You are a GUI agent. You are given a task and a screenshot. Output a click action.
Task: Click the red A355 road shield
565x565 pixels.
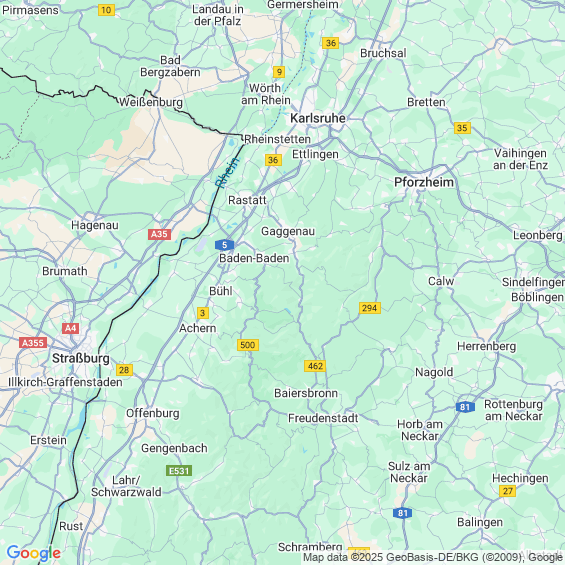[x=33, y=343]
